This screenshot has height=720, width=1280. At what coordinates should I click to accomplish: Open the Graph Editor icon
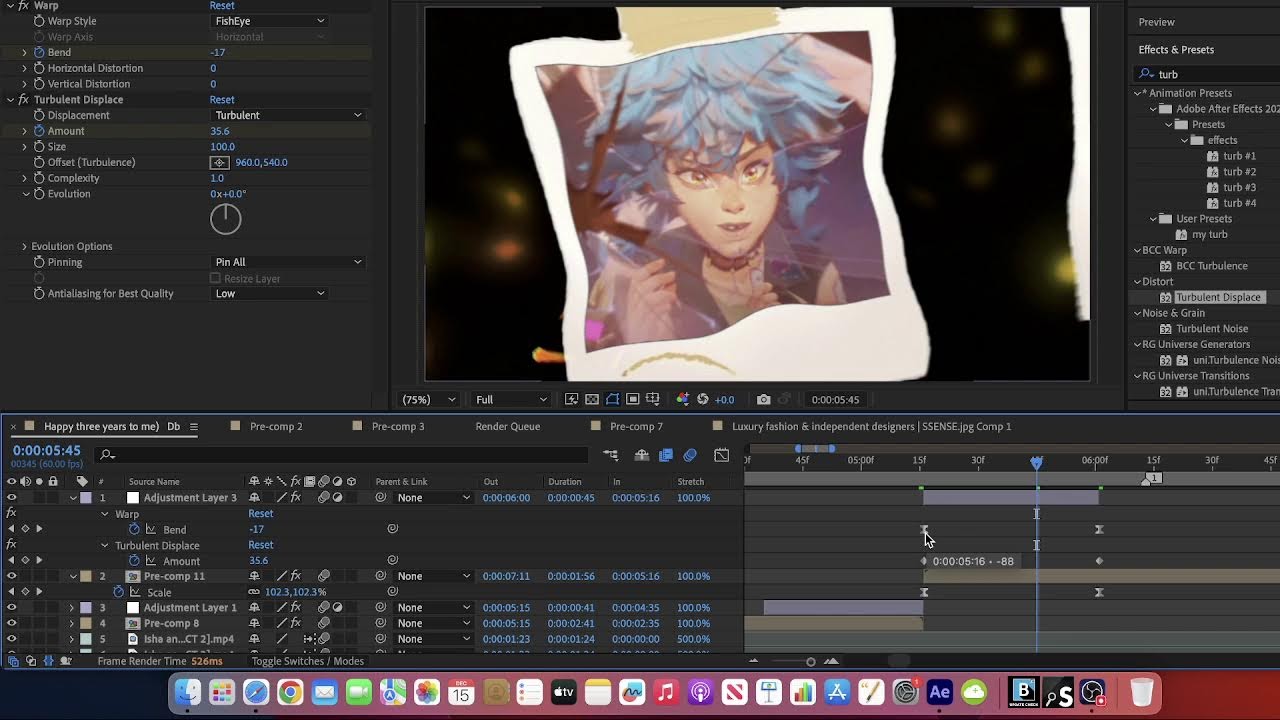721,455
